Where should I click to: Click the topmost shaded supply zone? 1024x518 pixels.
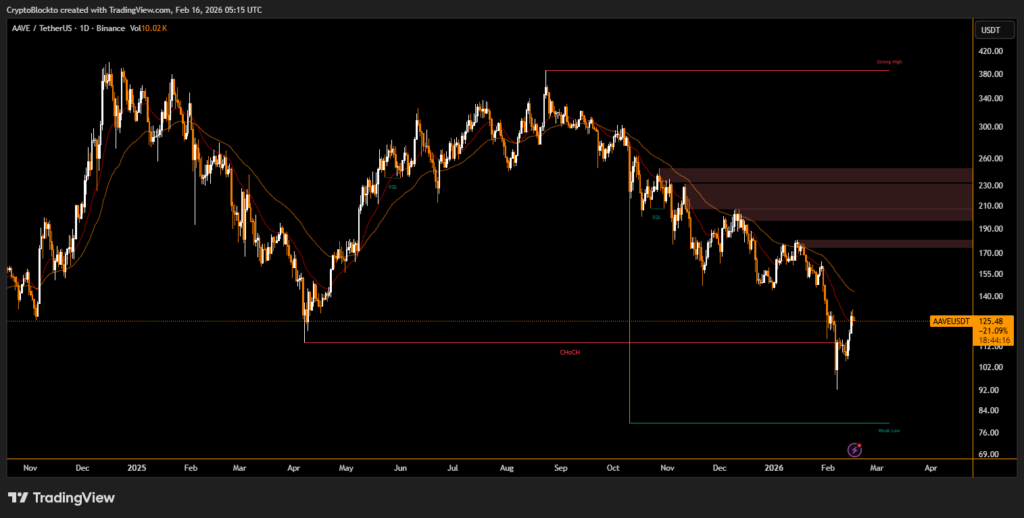[820, 175]
